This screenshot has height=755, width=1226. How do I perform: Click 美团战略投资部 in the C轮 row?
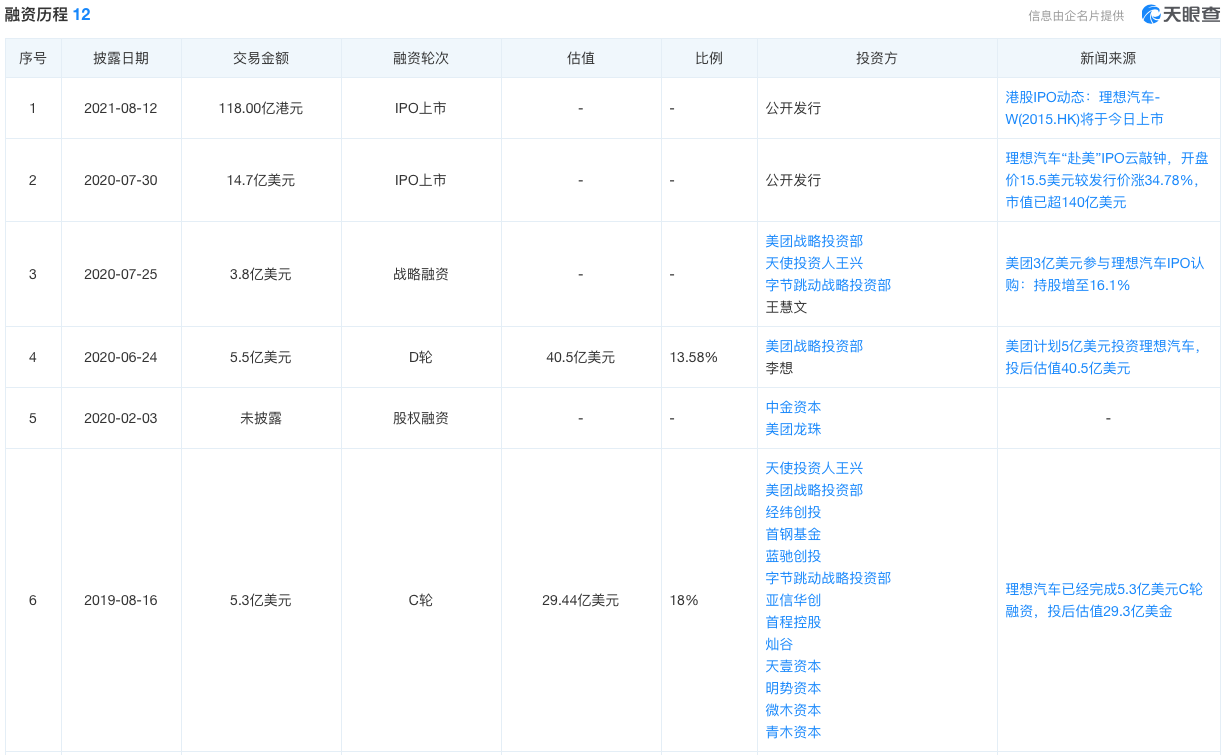(x=814, y=490)
